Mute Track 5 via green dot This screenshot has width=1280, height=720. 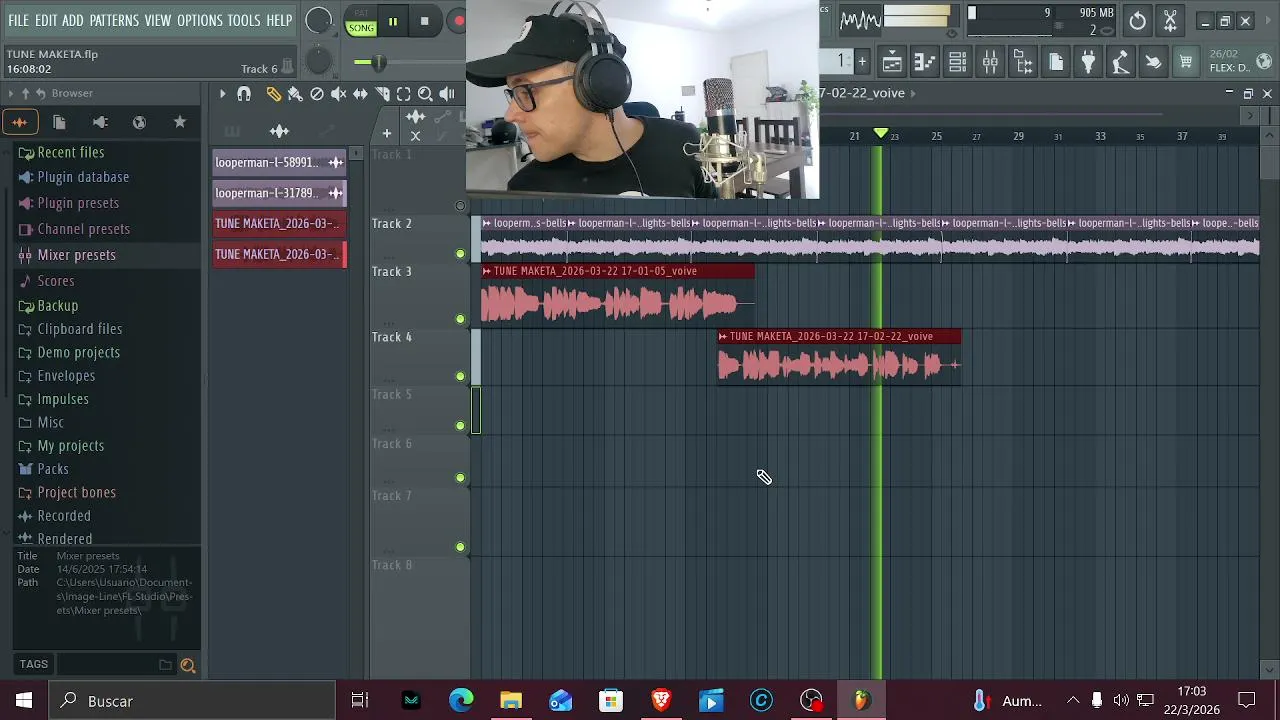tap(460, 426)
